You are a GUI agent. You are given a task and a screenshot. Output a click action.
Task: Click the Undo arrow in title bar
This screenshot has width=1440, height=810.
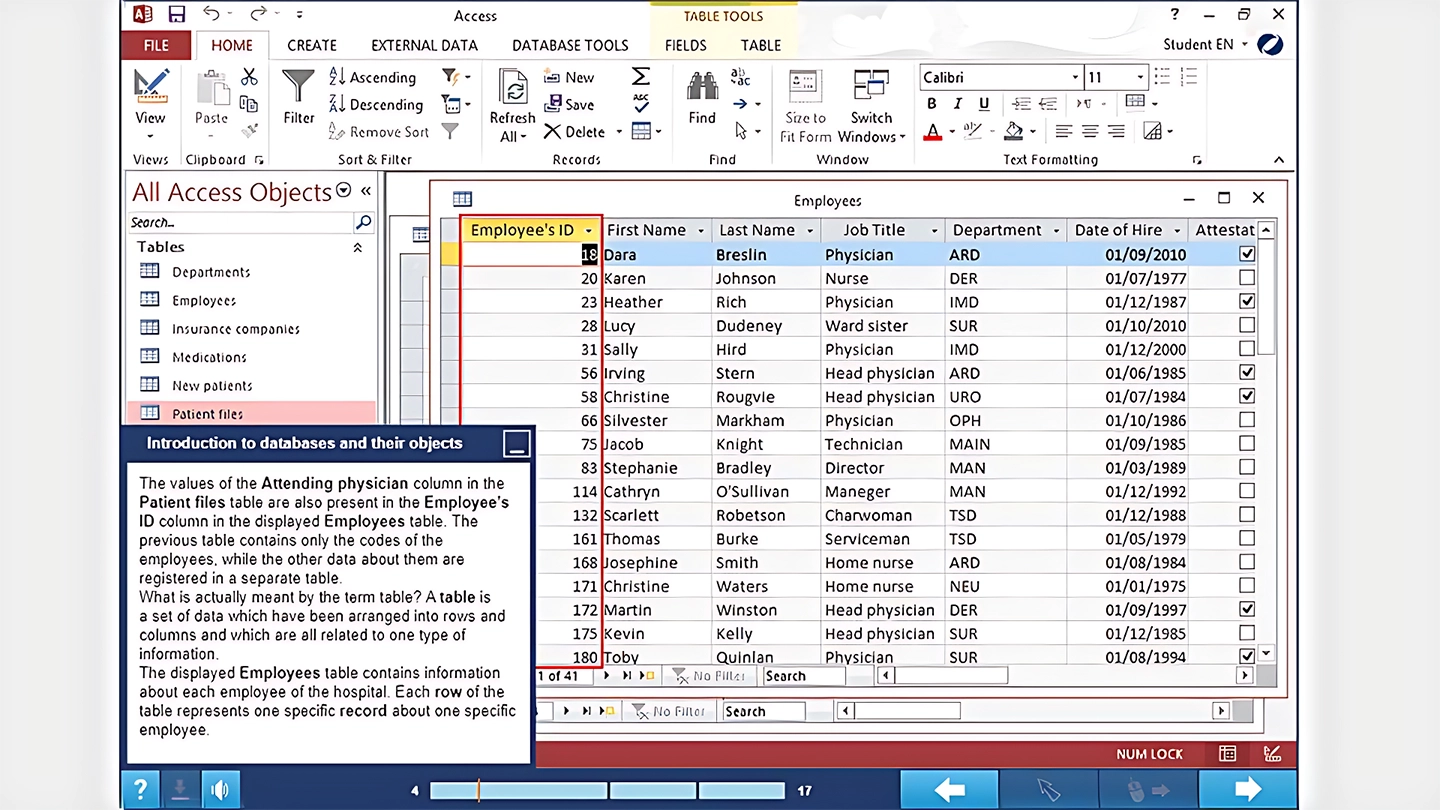tap(211, 14)
